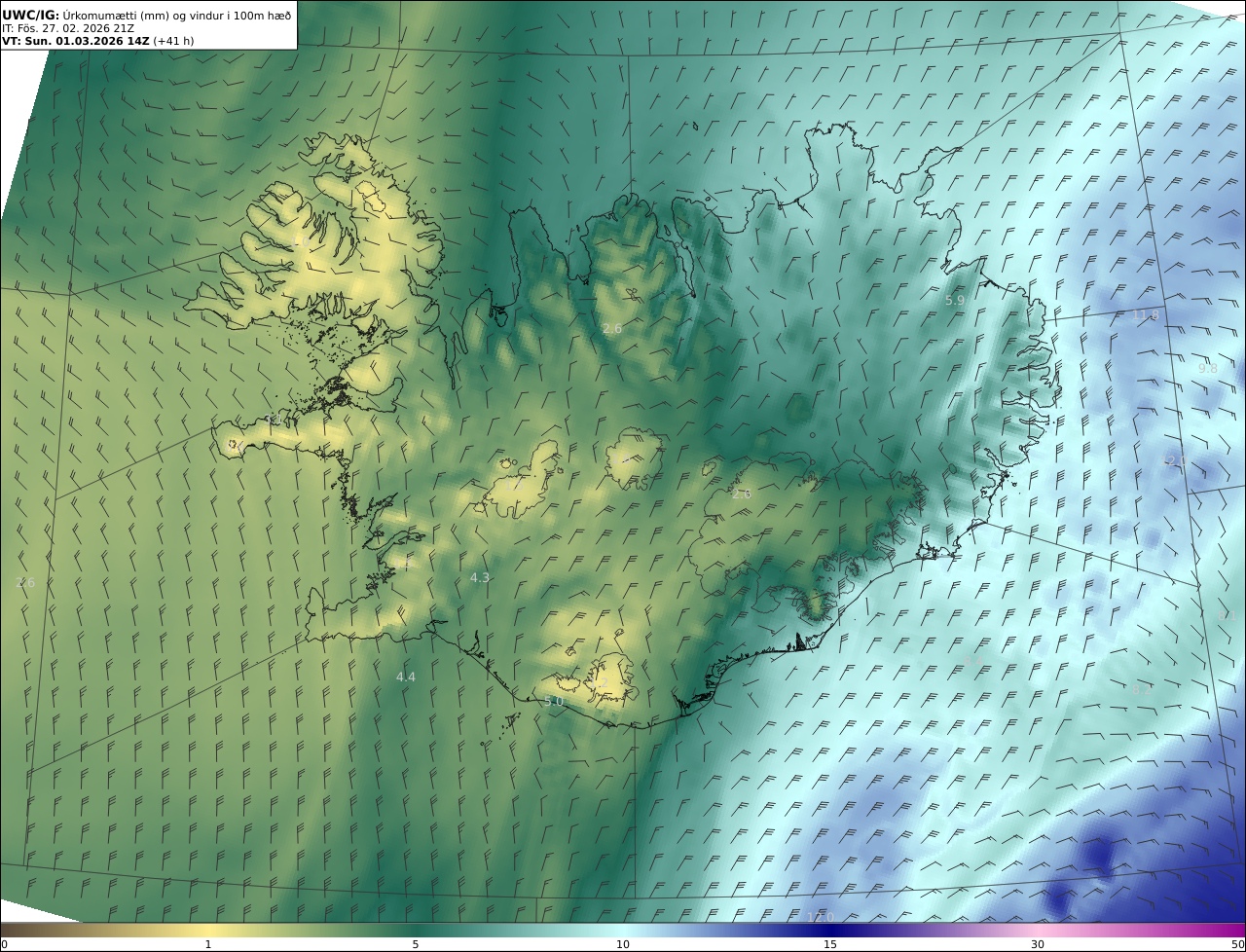The height and width of the screenshot is (952, 1246).
Task: Select the initial time line "IT: Fös. 27. 02. 2026 21Z"
Action: point(68,28)
